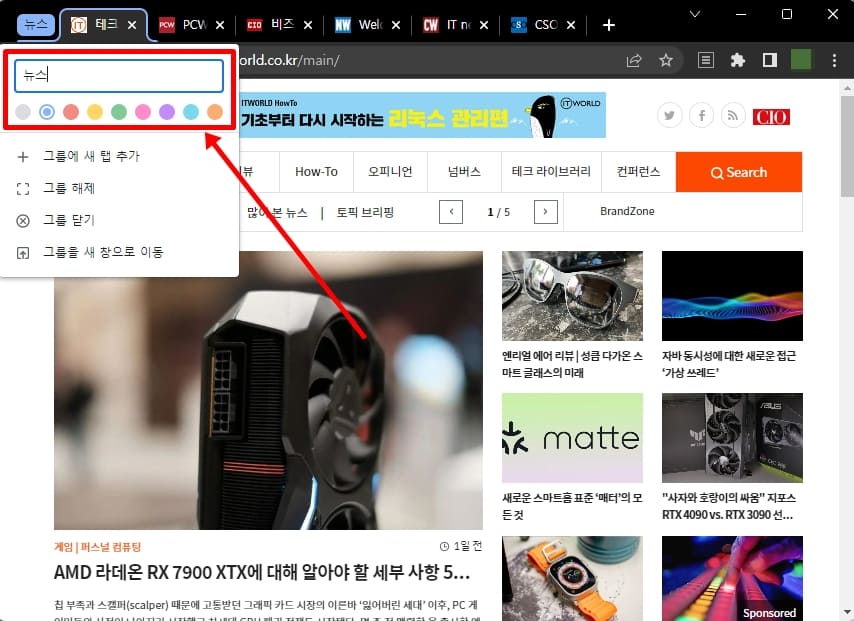The width and height of the screenshot is (854, 621).
Task: Click the 토픽 브리핑 link
Action: coord(365,212)
